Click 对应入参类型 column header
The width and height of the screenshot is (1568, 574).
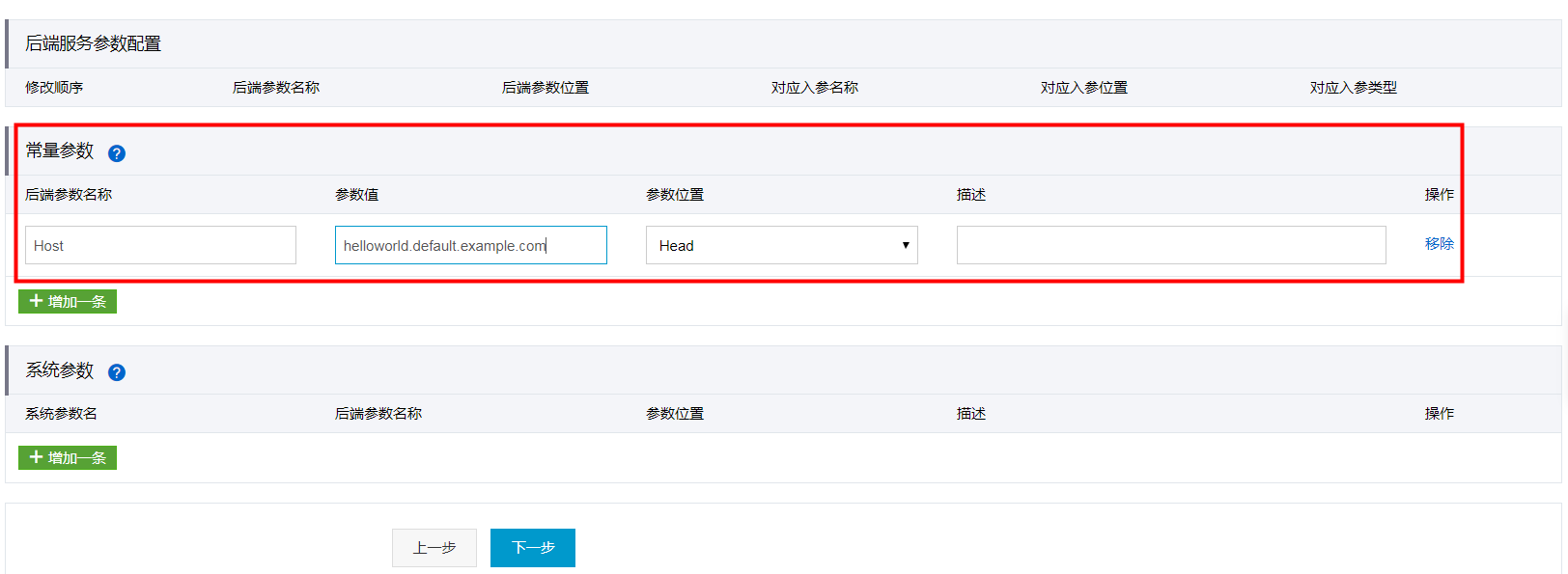click(1354, 87)
